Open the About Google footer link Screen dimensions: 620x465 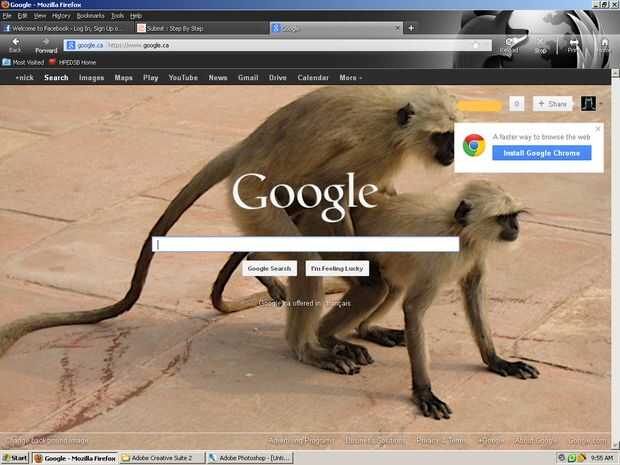[x=533, y=440]
